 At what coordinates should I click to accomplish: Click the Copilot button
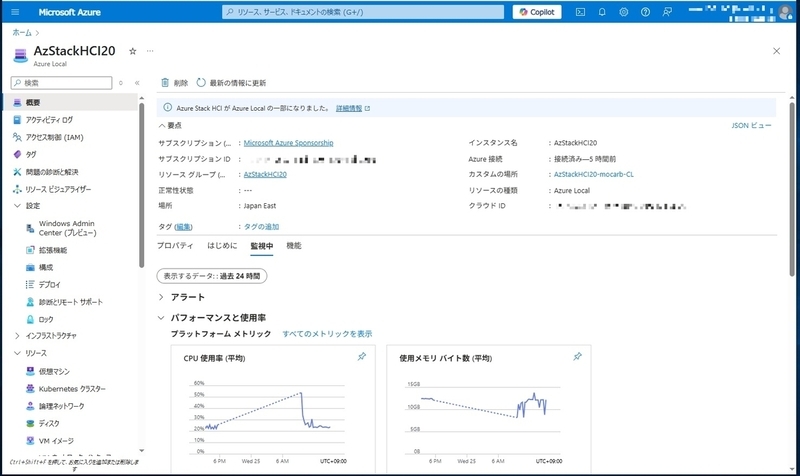pyautogui.click(x=537, y=12)
